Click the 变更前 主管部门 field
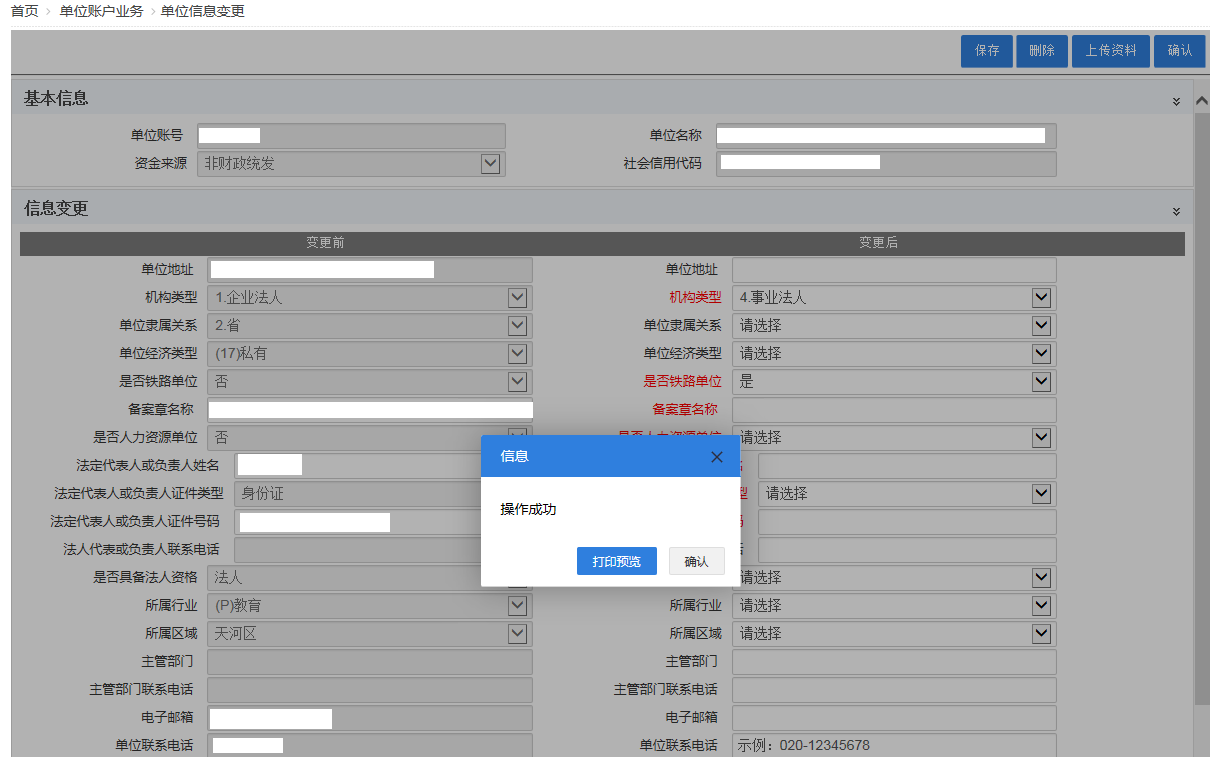This screenshot has height=757, width=1210. pos(370,662)
